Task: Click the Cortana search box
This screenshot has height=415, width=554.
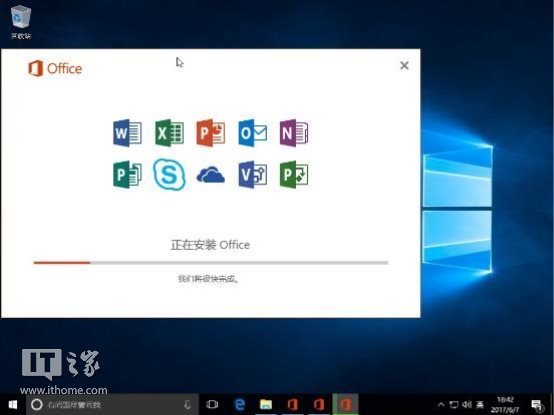Action: coord(112,404)
